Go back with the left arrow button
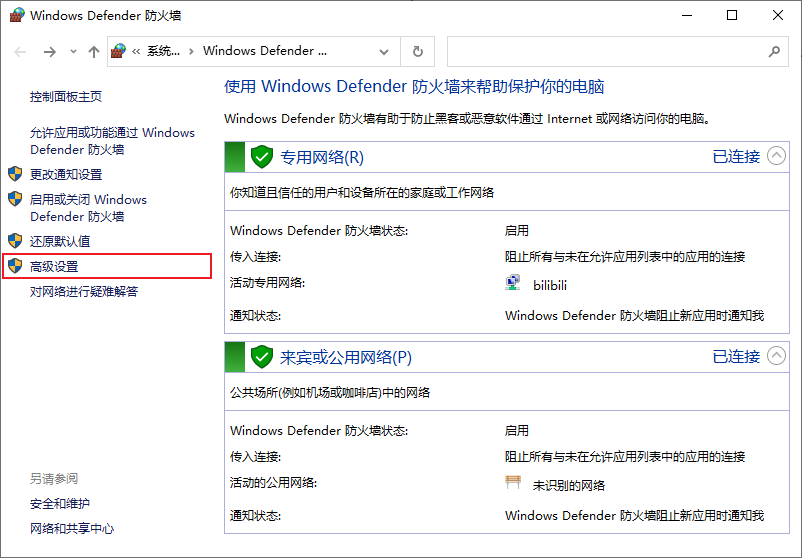Viewport: 802px width, 558px height. click(20, 52)
